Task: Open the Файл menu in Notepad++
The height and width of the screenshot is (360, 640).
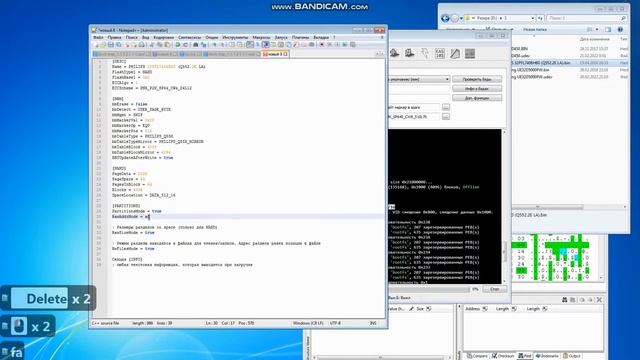Action: [98, 37]
